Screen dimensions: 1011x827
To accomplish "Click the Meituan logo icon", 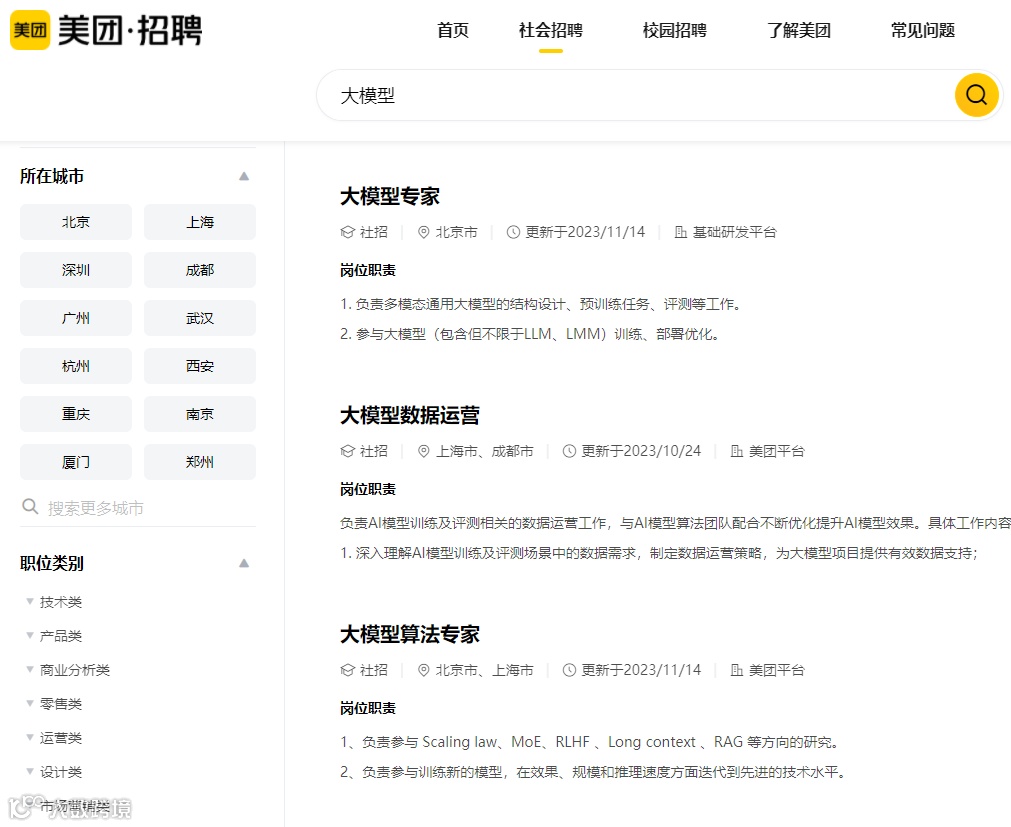I will (30, 30).
